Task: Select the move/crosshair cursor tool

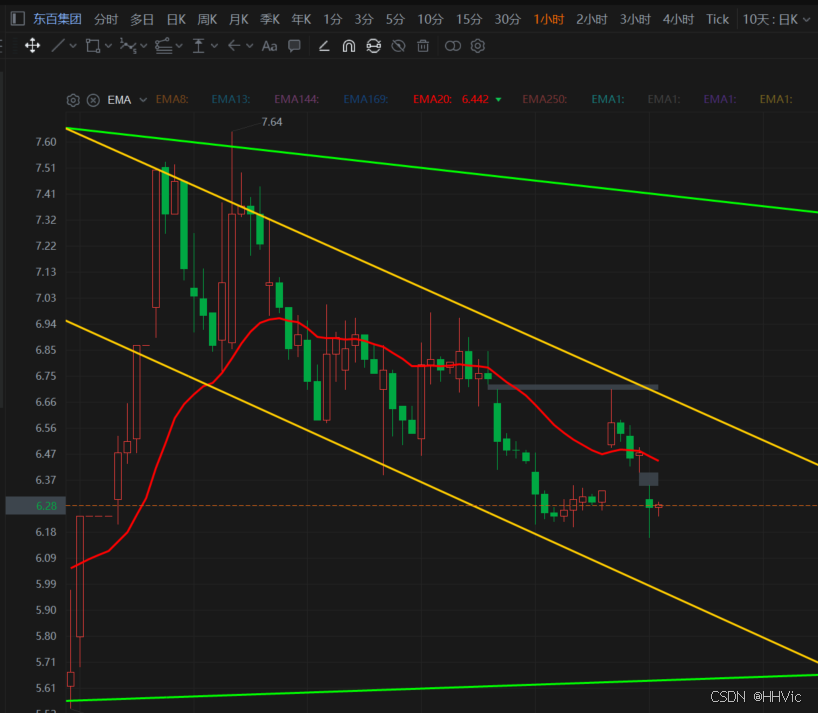Action: (32, 46)
